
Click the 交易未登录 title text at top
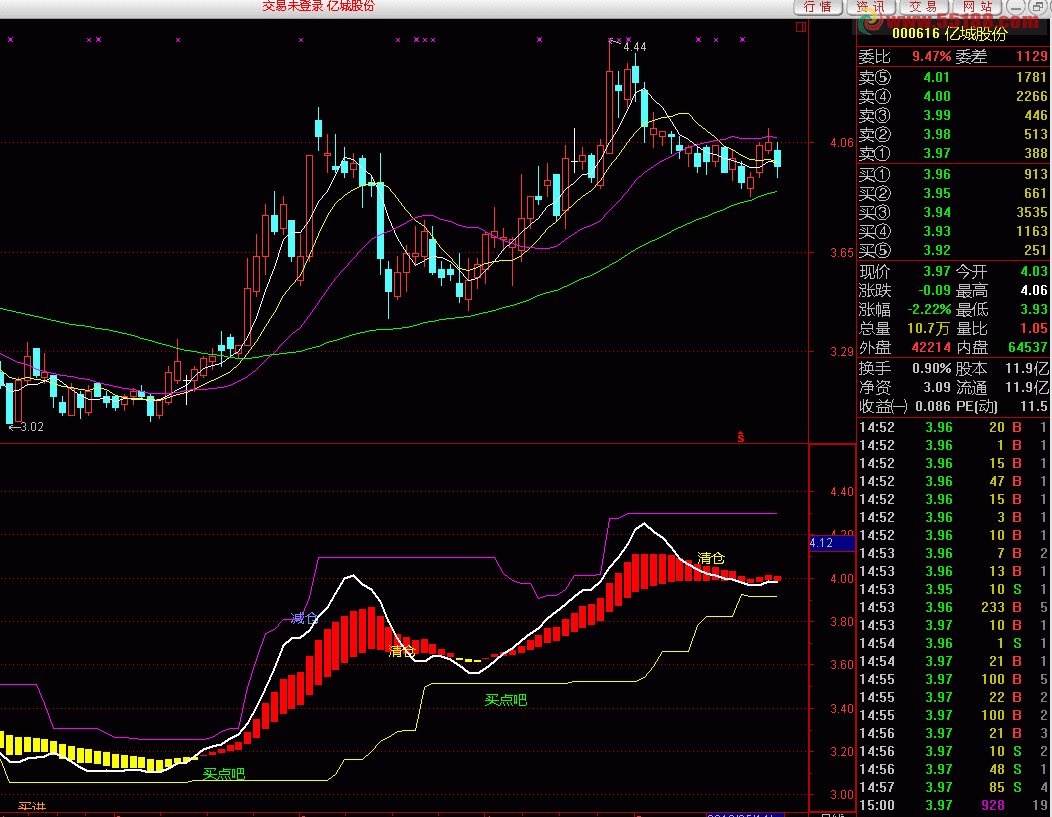[318, 6]
